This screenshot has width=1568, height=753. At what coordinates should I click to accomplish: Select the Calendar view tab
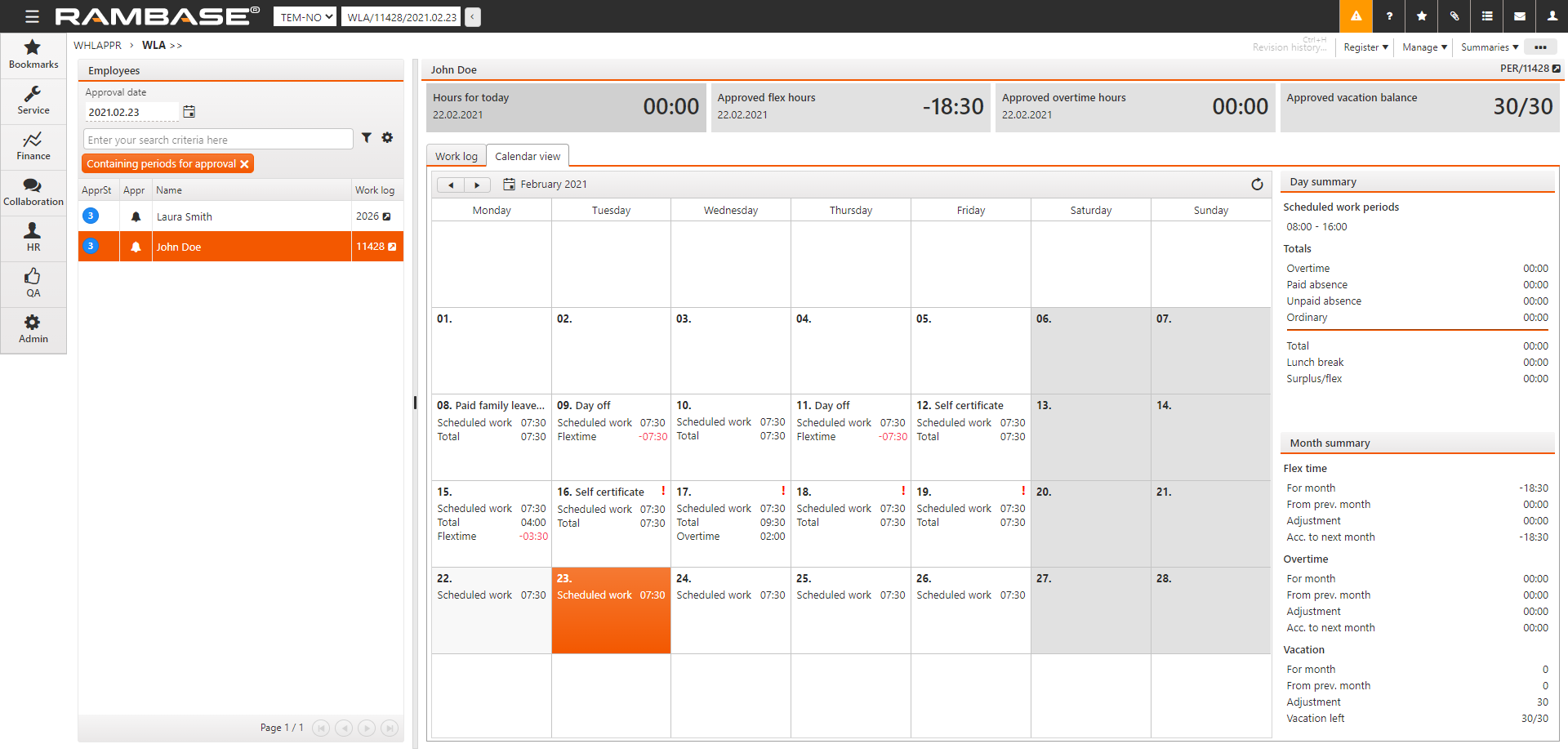pos(528,156)
